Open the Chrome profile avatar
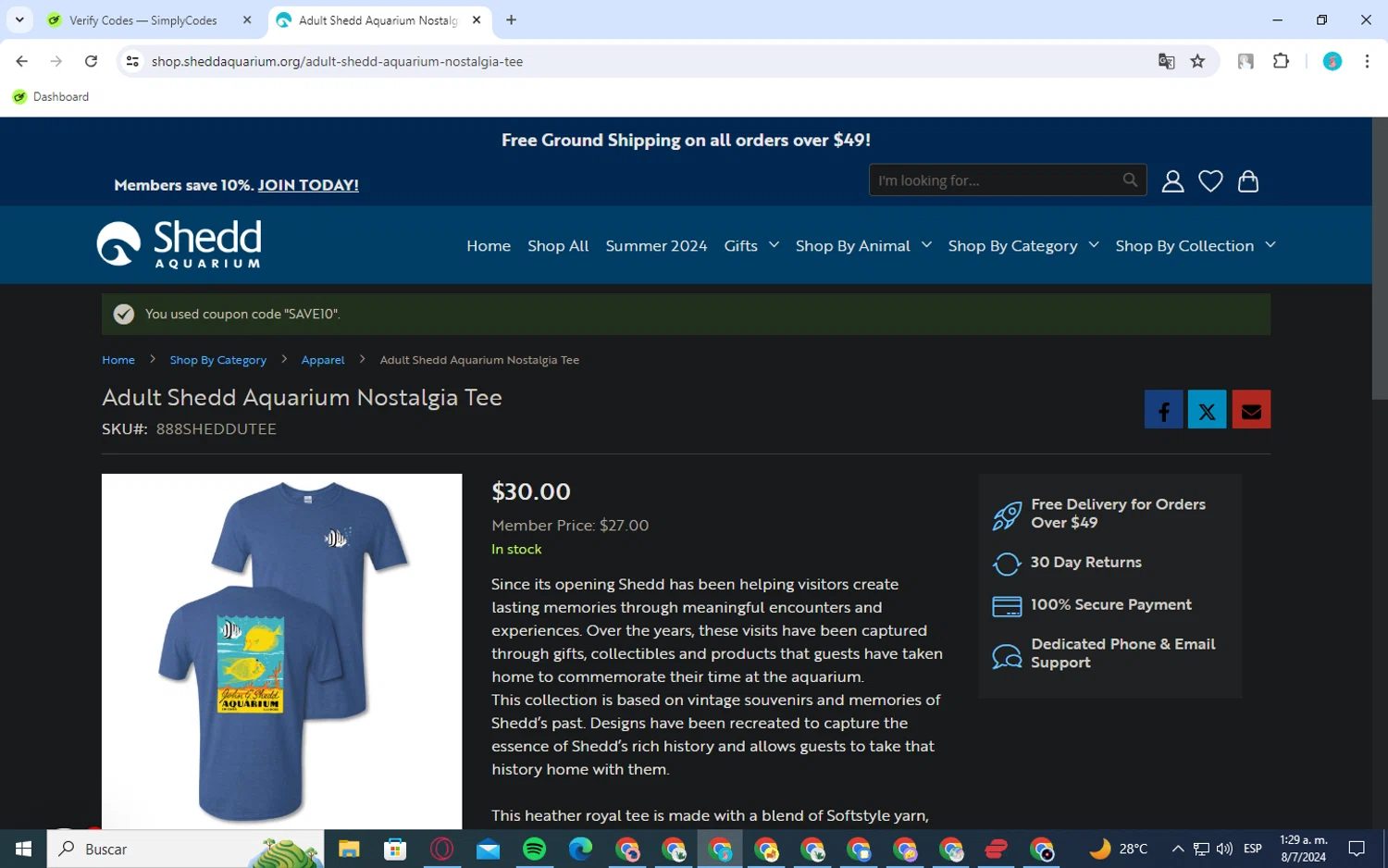Viewport: 1388px width, 868px height. [x=1332, y=61]
